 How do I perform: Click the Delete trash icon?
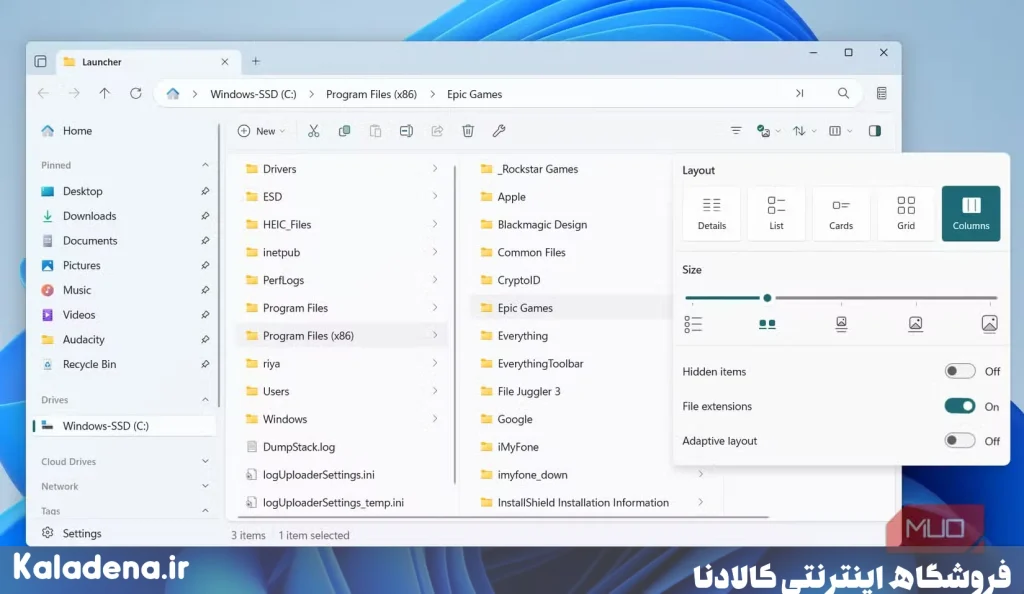tap(468, 131)
